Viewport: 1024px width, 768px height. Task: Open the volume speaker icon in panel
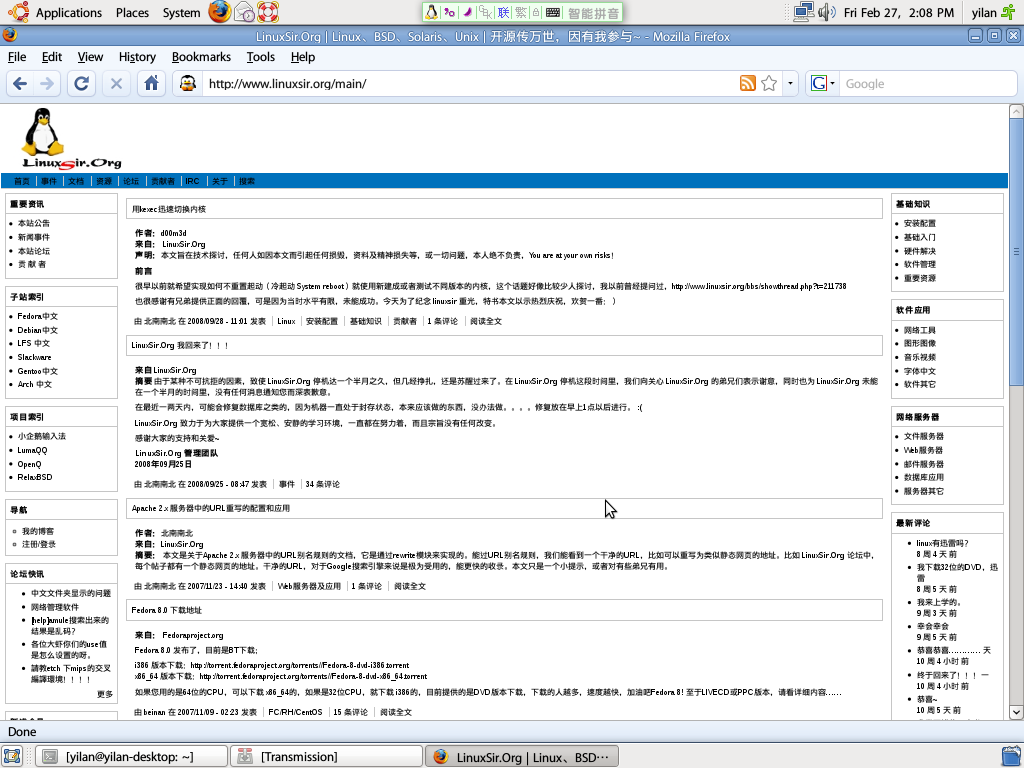pos(826,12)
